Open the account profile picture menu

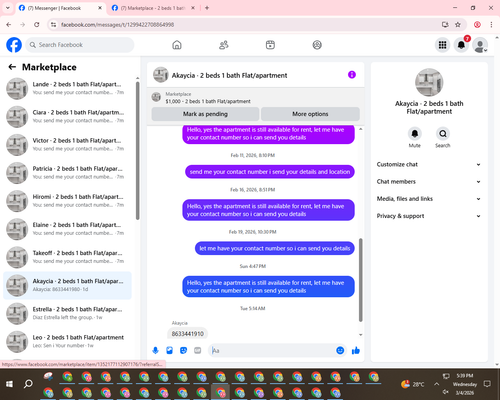(480, 45)
